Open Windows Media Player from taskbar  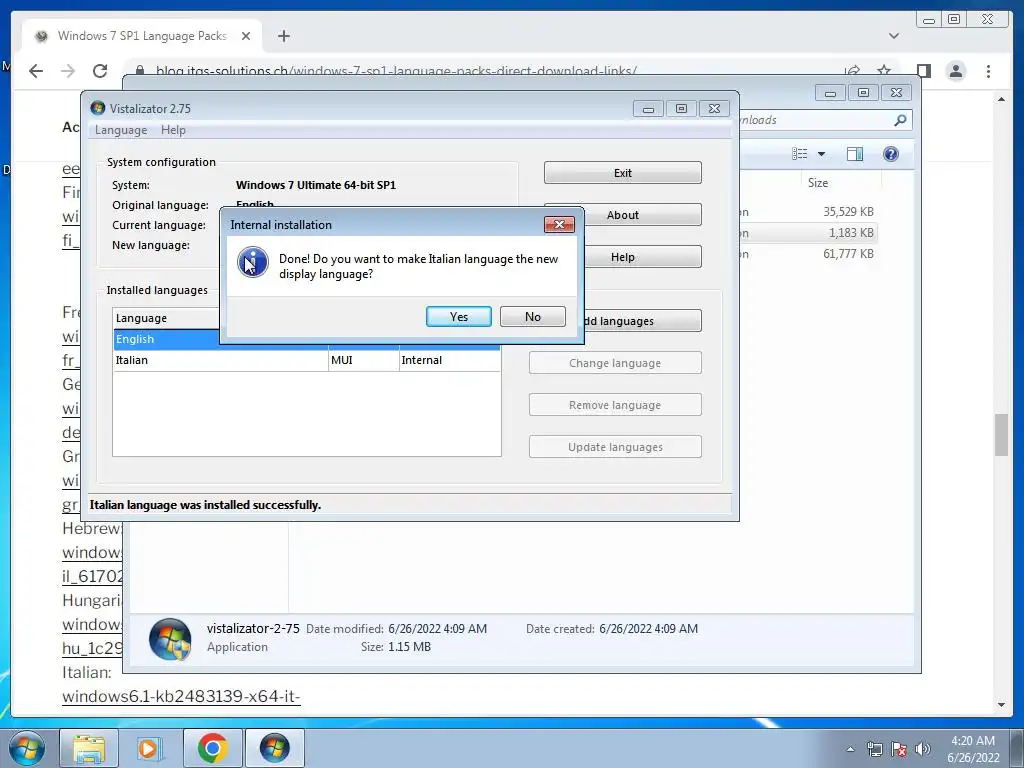pyautogui.click(x=150, y=748)
